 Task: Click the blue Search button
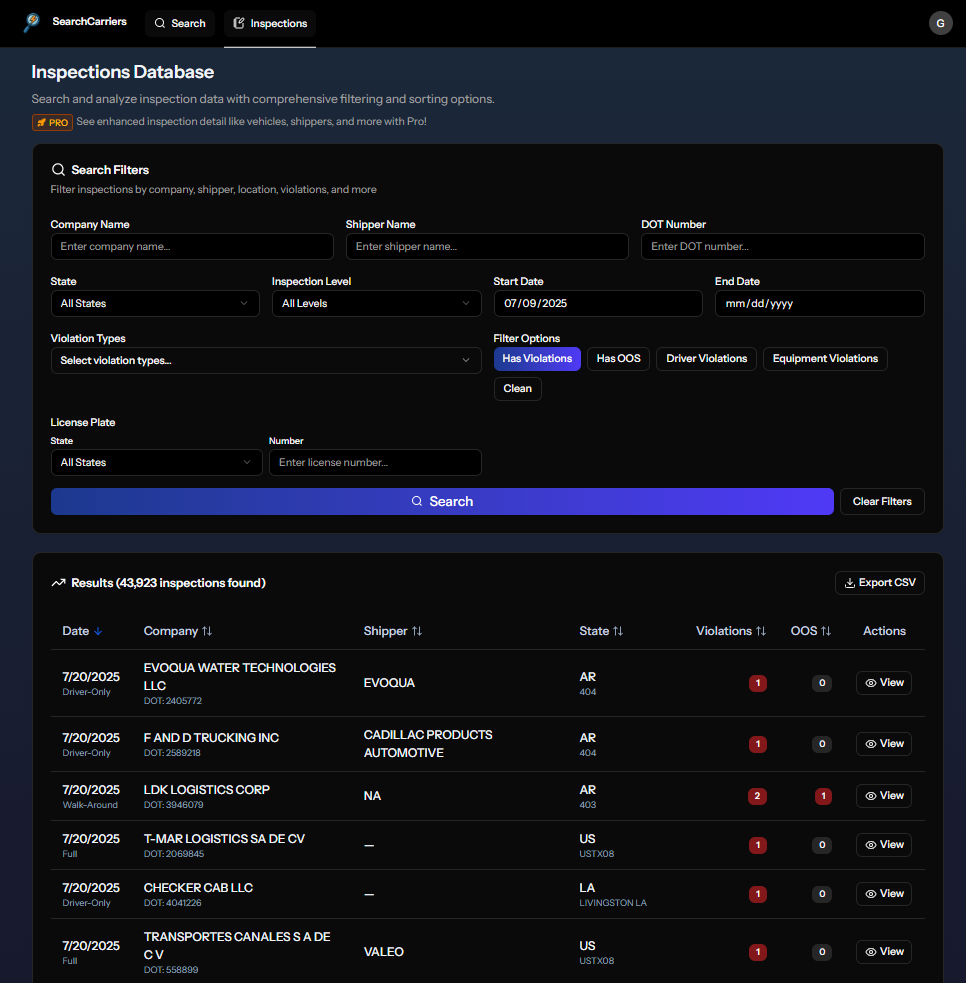coord(443,501)
